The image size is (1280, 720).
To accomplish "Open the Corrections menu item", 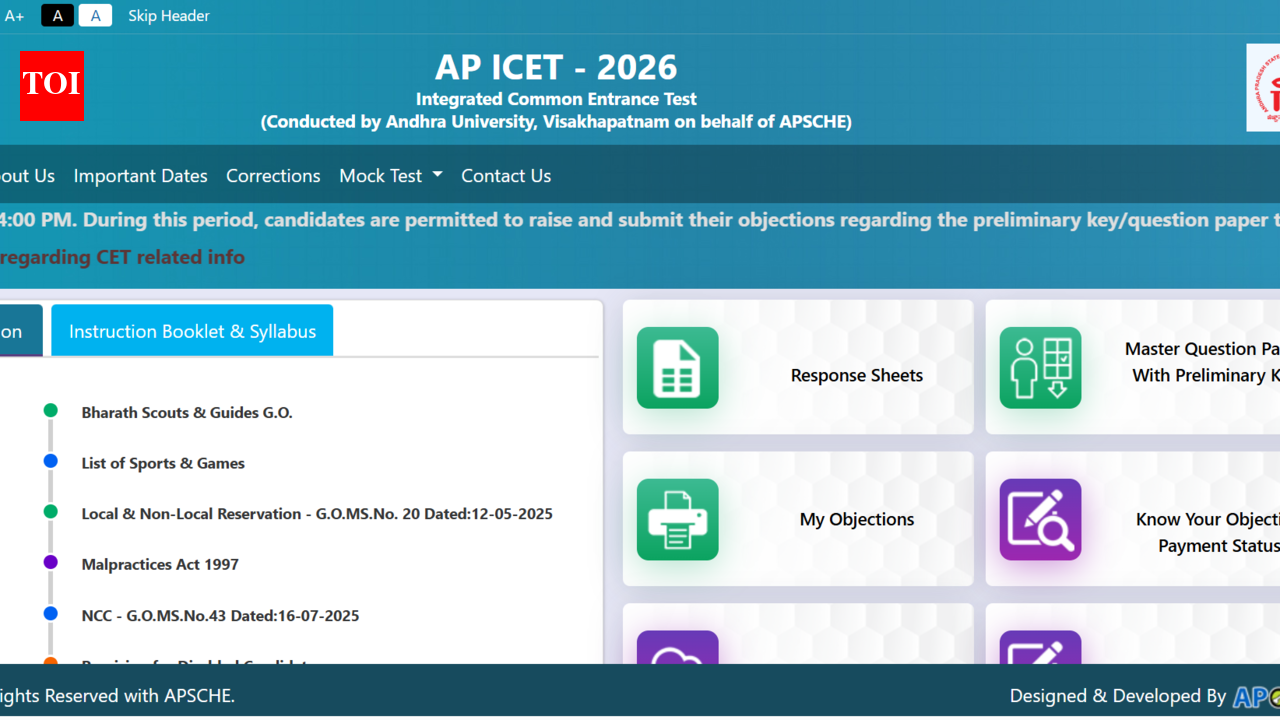I will coord(273,175).
